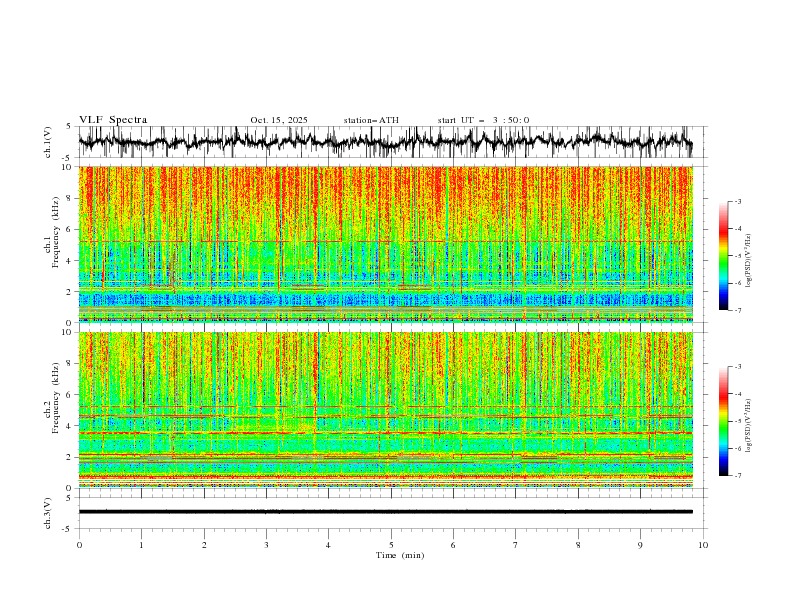Screen dimensions: 792x612
Task: Click the "-7" tick on ch.1 color bar
Action: [738, 310]
